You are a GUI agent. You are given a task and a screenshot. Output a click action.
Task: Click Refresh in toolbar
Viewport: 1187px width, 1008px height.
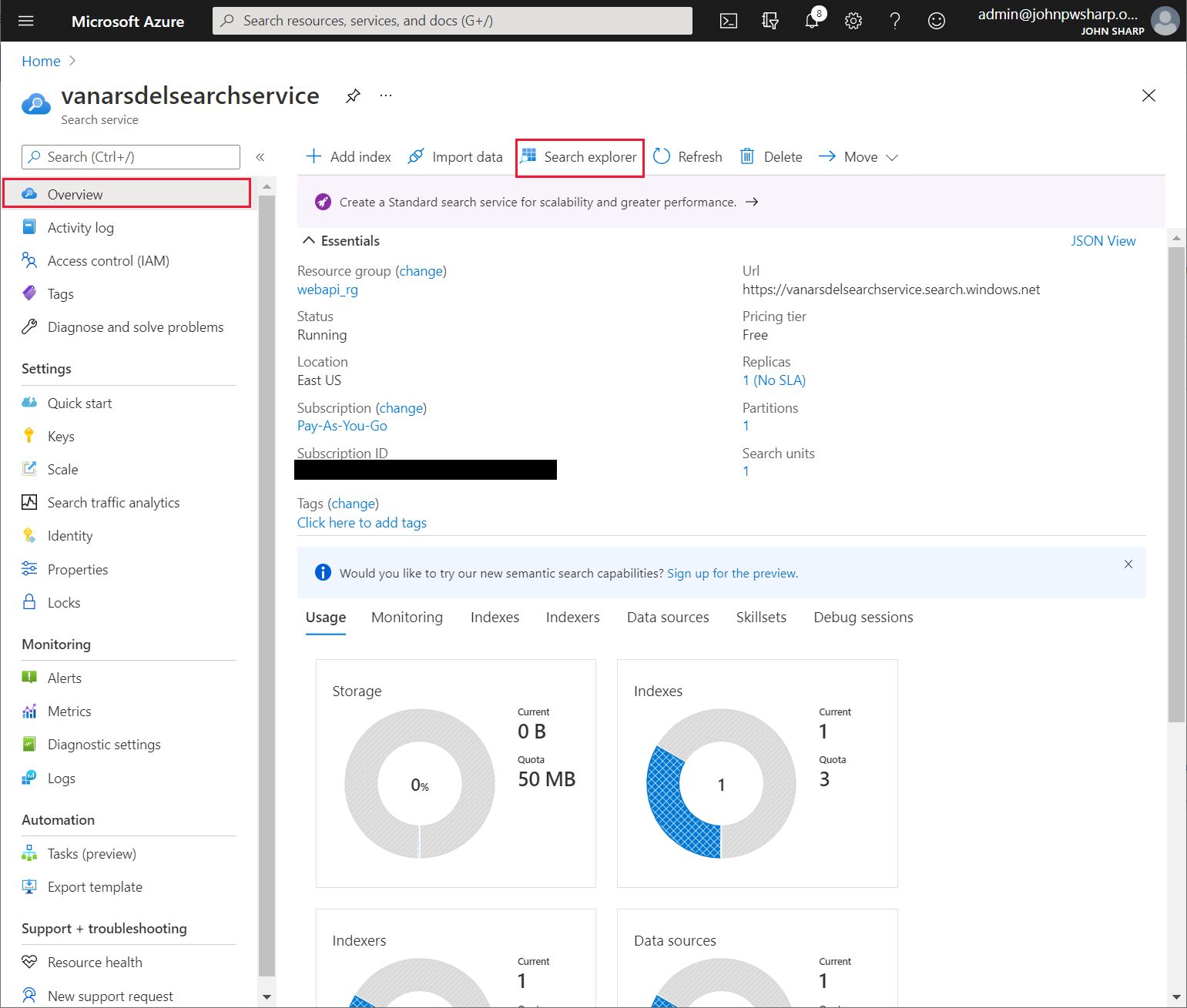point(688,157)
